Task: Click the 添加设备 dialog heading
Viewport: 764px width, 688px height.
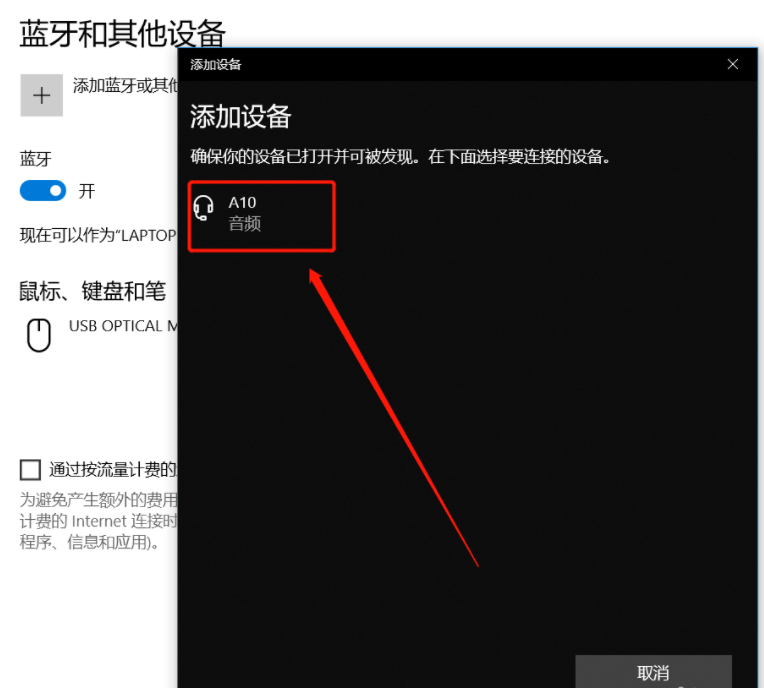Action: pyautogui.click(x=240, y=116)
